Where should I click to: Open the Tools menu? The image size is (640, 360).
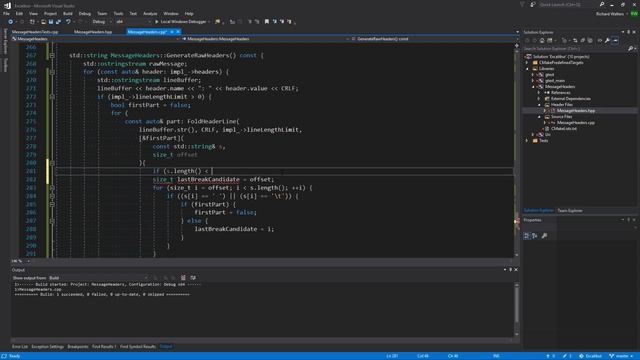118,13
